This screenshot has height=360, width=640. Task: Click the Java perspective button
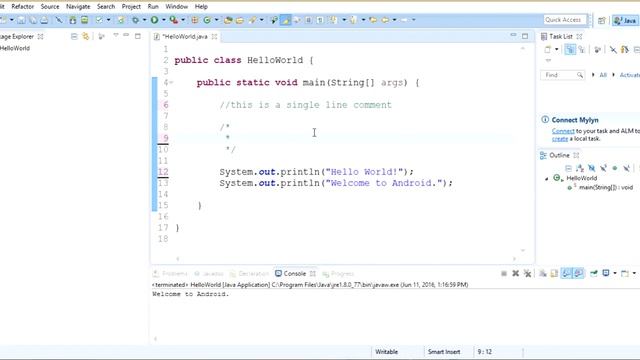coord(625,20)
